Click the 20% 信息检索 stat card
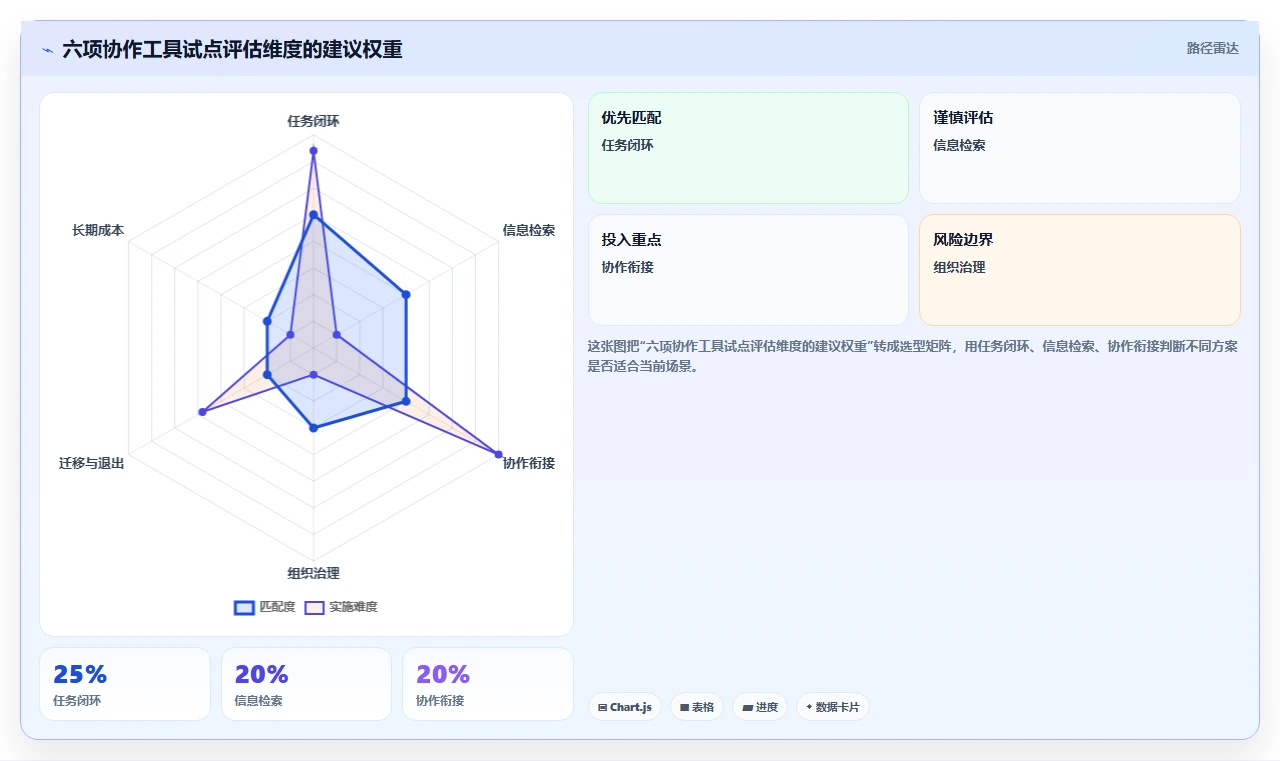 click(306, 684)
